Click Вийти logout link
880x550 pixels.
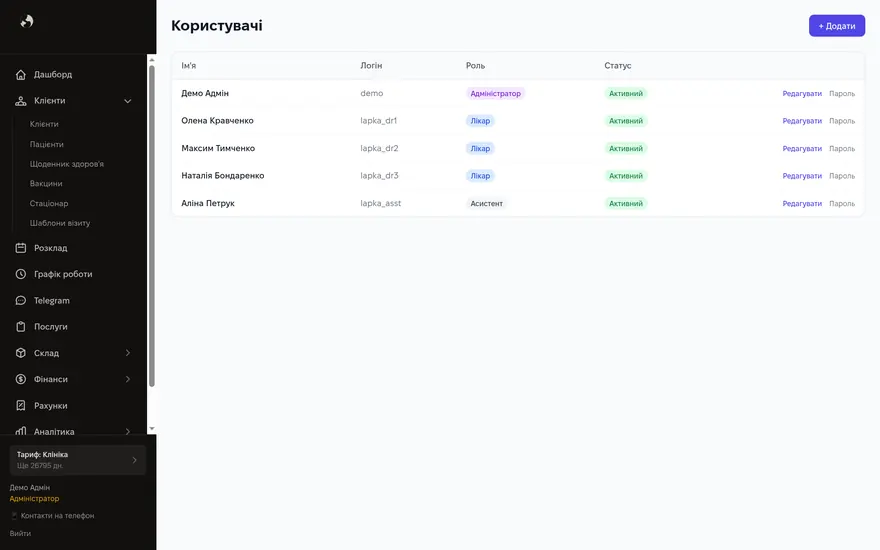click(x=20, y=534)
